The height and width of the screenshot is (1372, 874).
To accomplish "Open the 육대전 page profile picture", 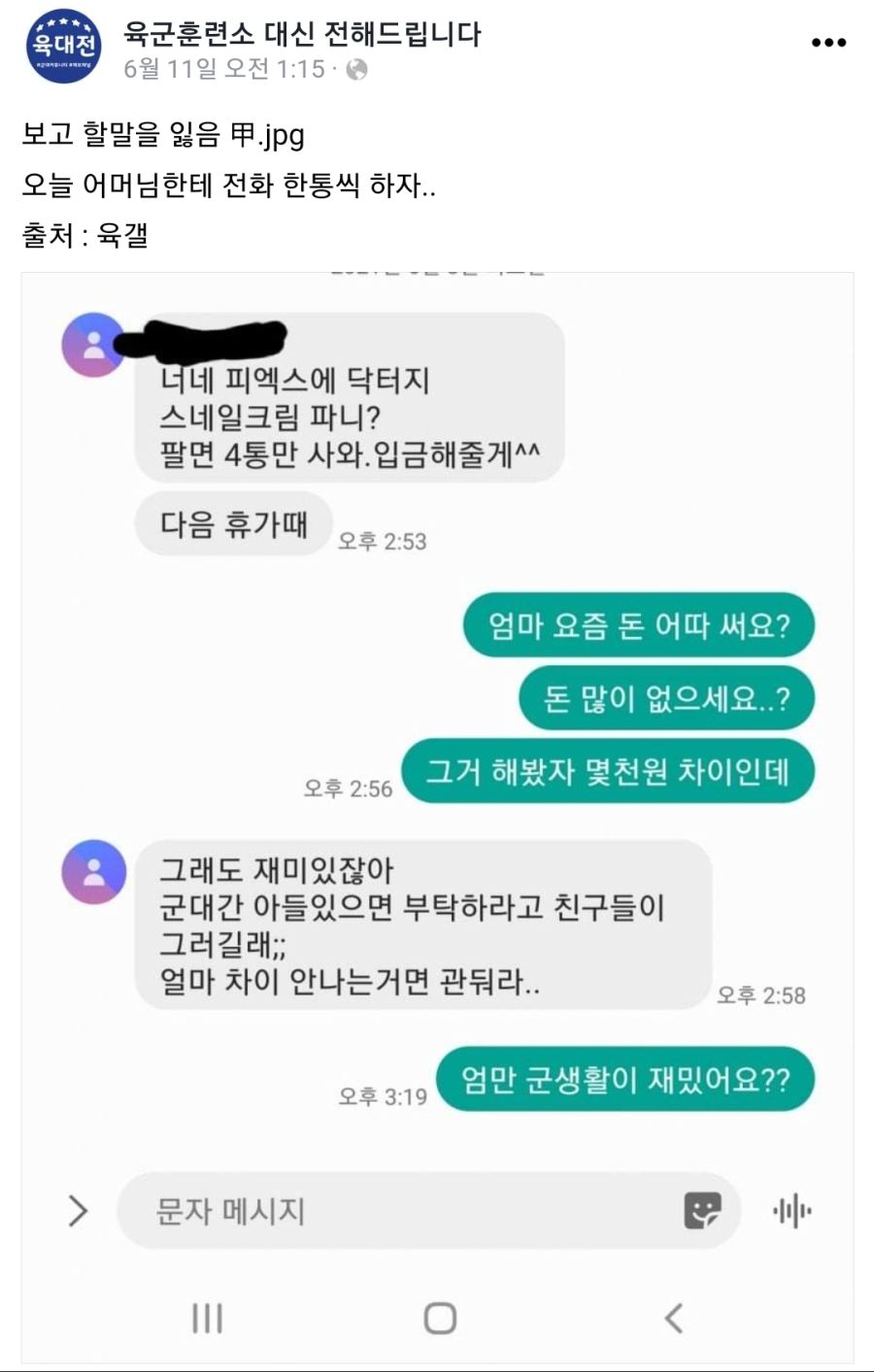I will 64,45.
